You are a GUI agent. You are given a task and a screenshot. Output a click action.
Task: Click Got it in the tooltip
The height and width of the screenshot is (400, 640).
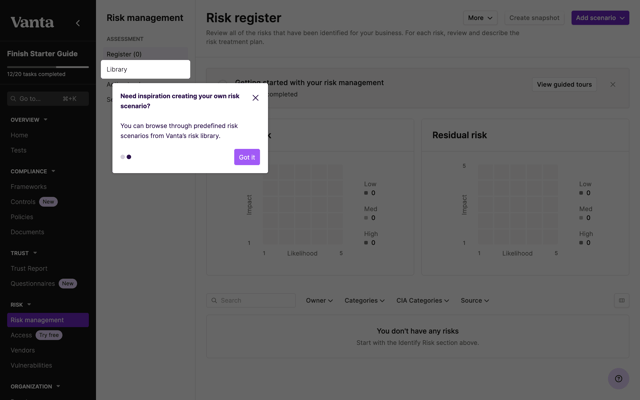[x=247, y=157]
